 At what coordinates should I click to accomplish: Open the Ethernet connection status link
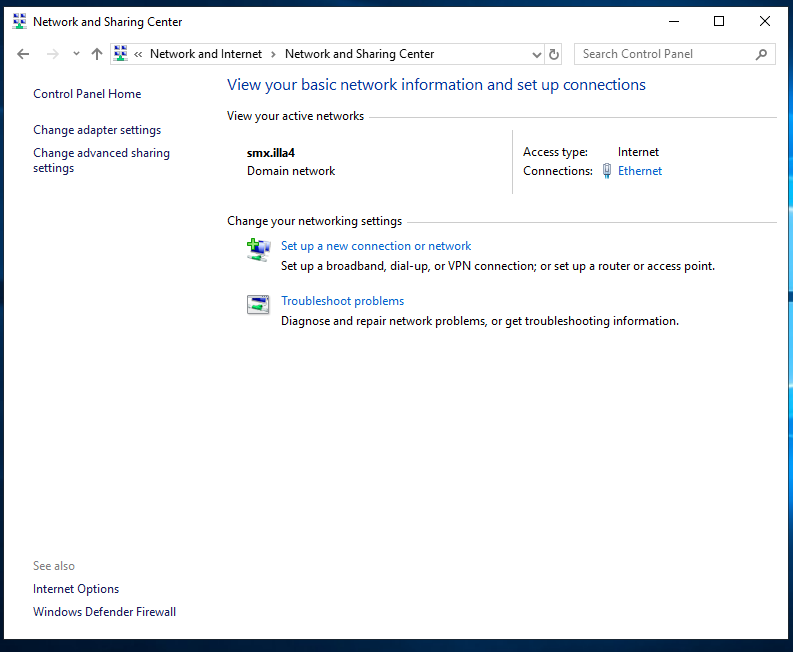pos(640,171)
